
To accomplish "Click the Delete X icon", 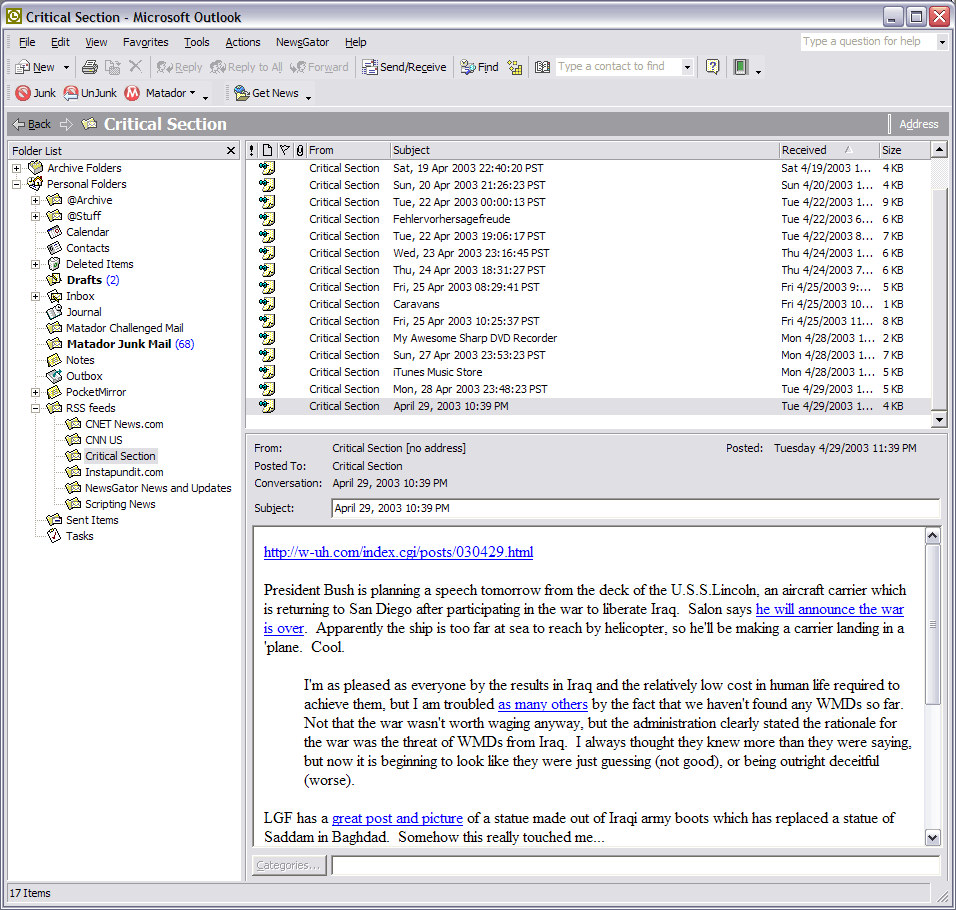I will [x=135, y=66].
